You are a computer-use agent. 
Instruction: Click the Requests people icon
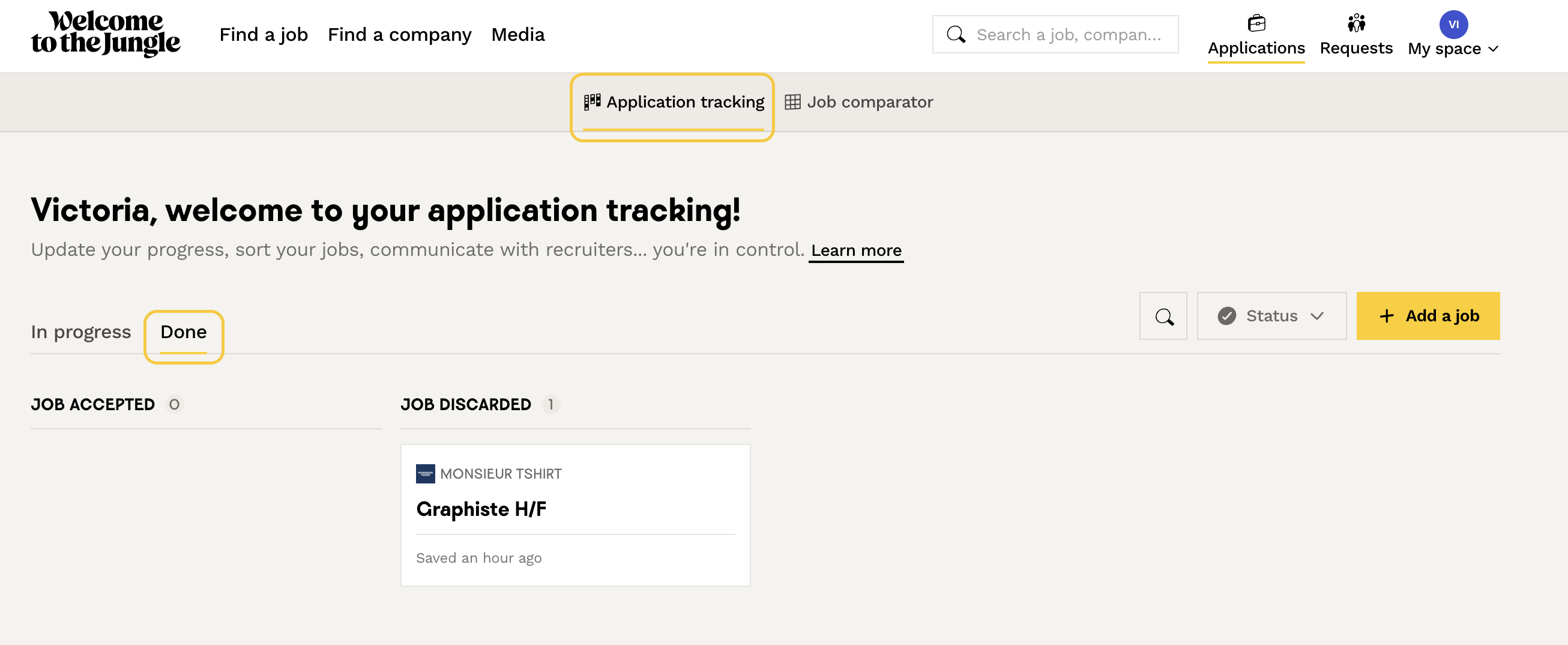(1355, 23)
